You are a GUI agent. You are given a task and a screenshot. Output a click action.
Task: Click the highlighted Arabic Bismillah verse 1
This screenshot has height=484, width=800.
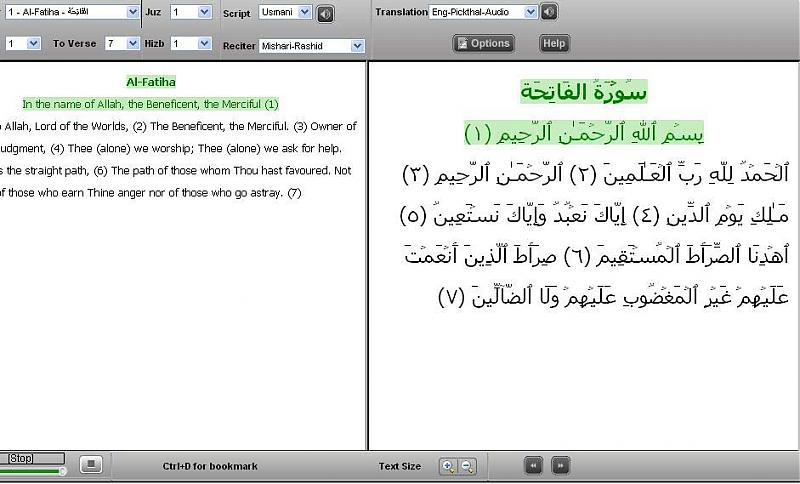[x=584, y=133]
